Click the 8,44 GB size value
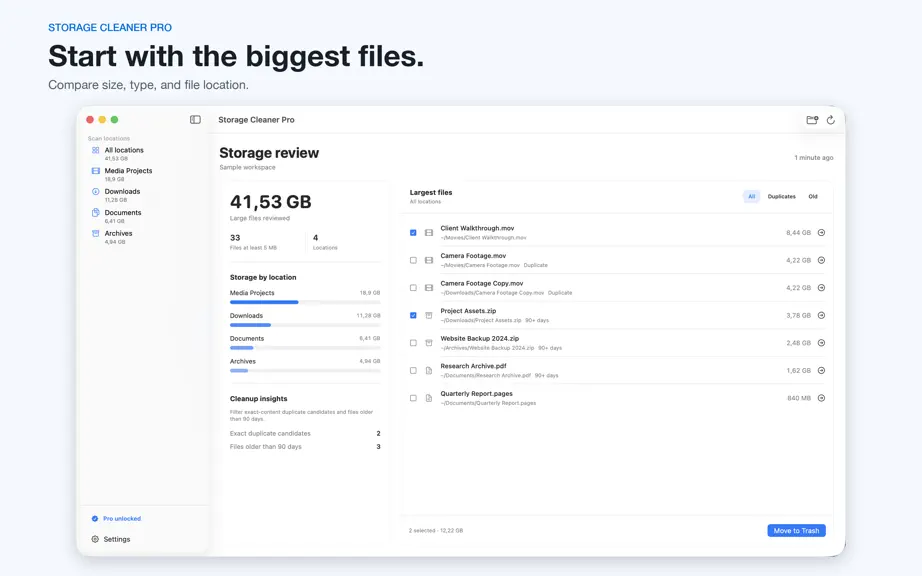The width and height of the screenshot is (922, 576). 798,233
